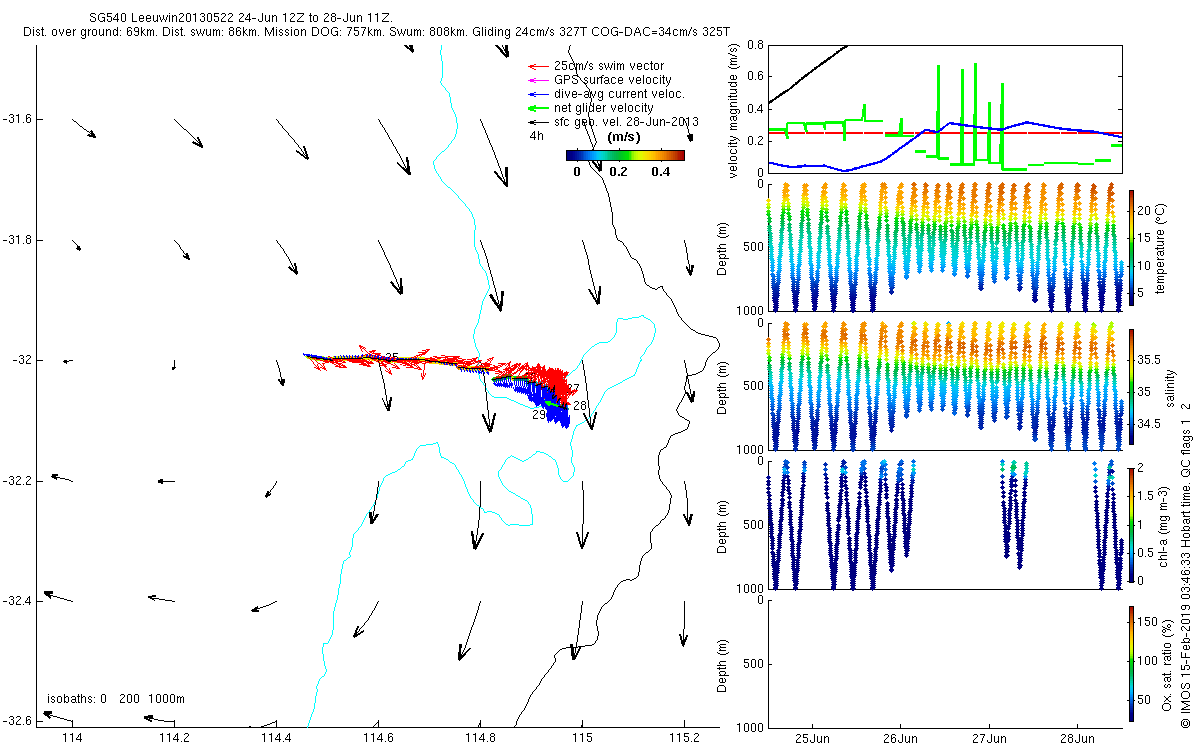
Task: Click the magenta GPS surface velocity legend arrow
Action: 537,80
